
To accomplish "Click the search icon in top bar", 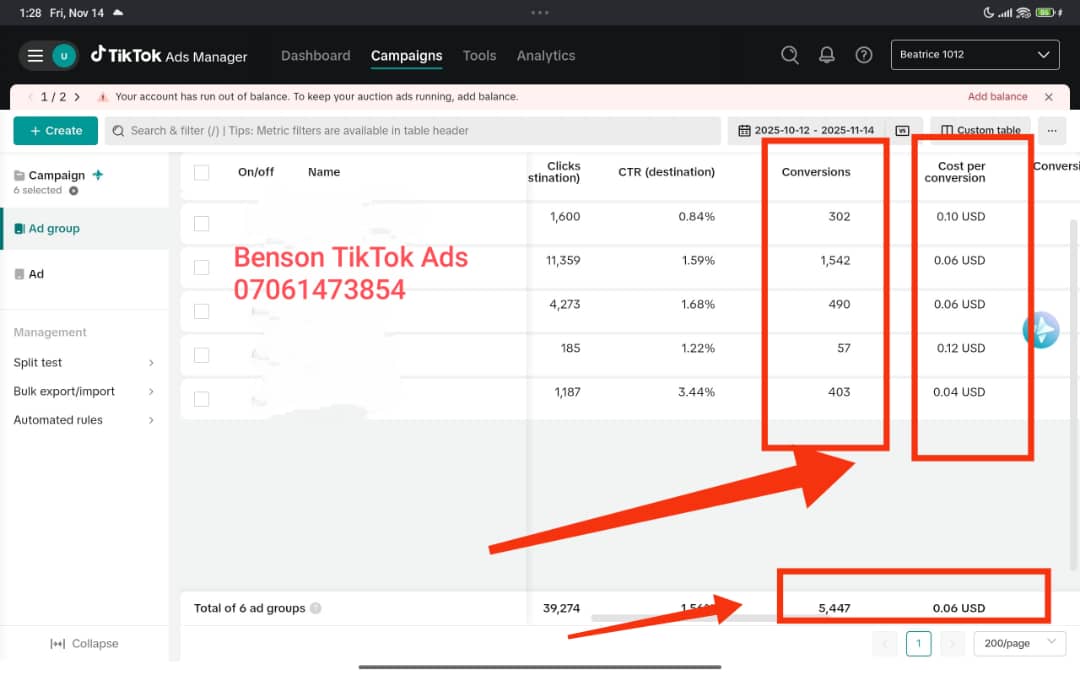I will pyautogui.click(x=790, y=56).
